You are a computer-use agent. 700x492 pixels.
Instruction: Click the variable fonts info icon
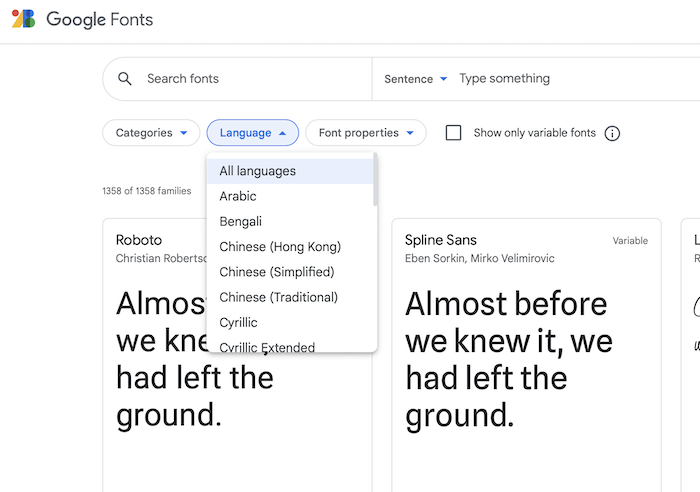point(612,133)
